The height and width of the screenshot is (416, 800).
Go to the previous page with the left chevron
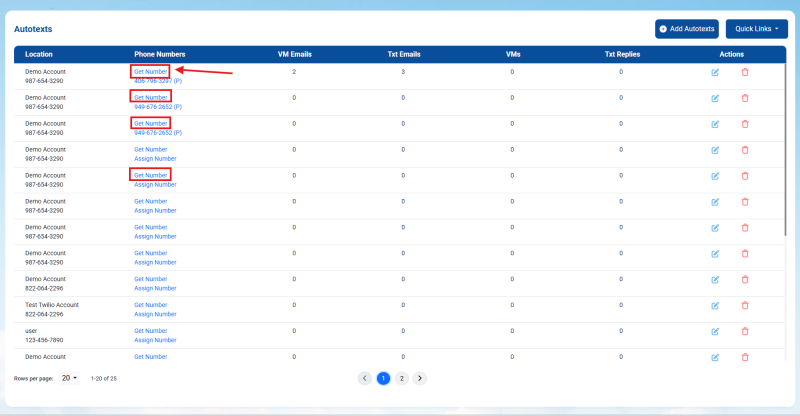364,378
